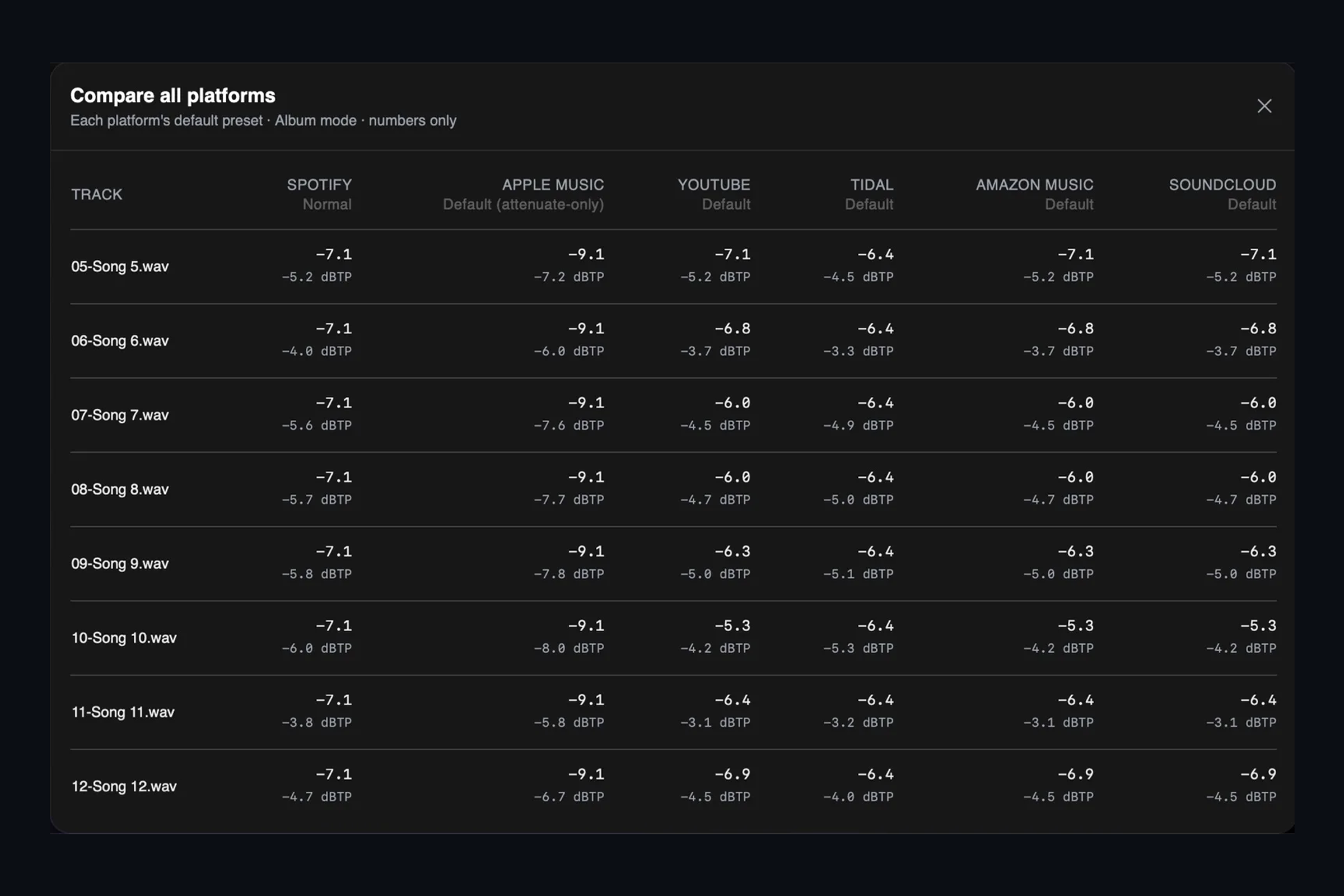Image resolution: width=1344 pixels, height=896 pixels.
Task: Click Spotify -5.7 dBTP for Song 8
Action: (317, 499)
